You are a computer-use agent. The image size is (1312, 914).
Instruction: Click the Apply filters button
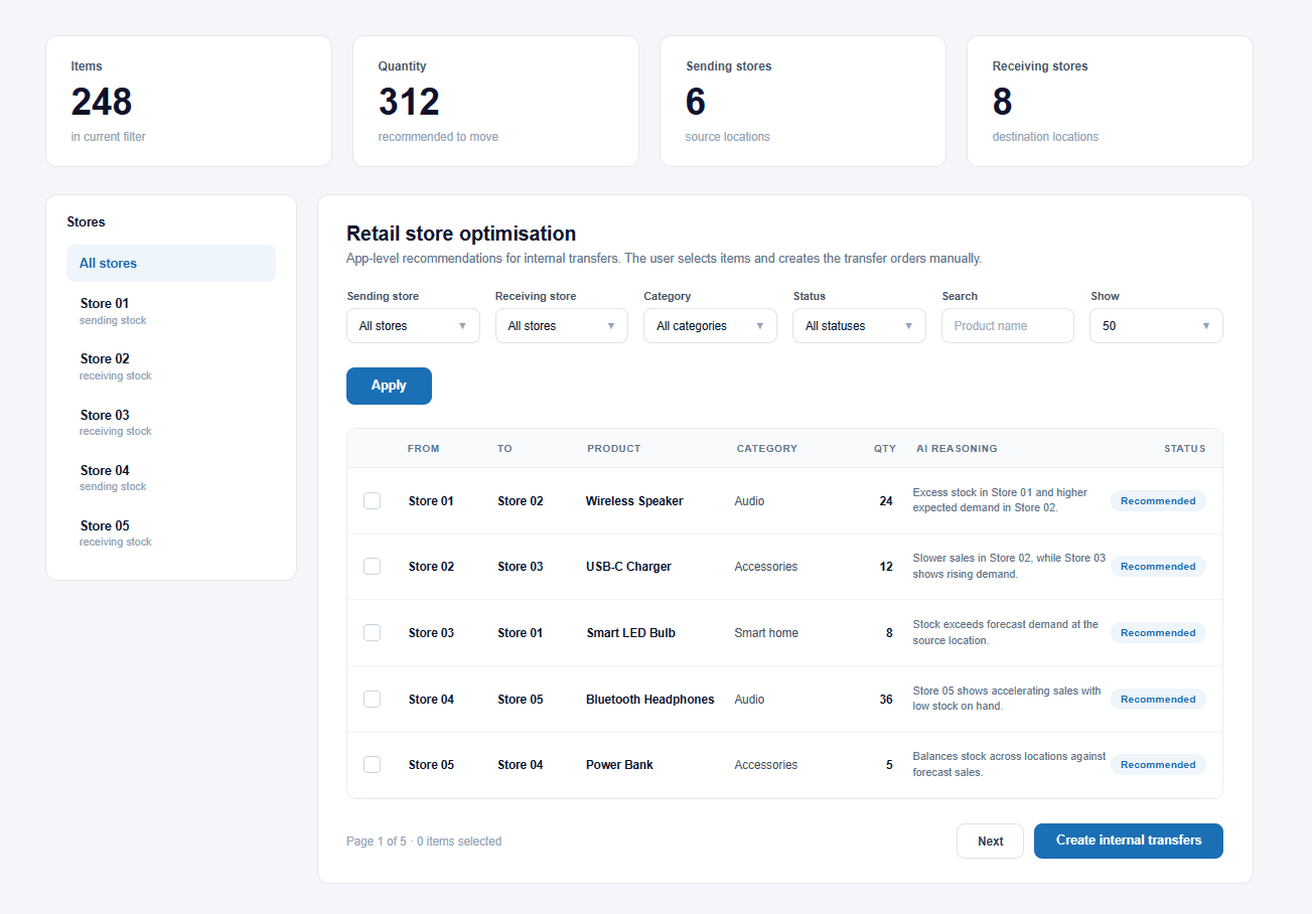pos(389,386)
